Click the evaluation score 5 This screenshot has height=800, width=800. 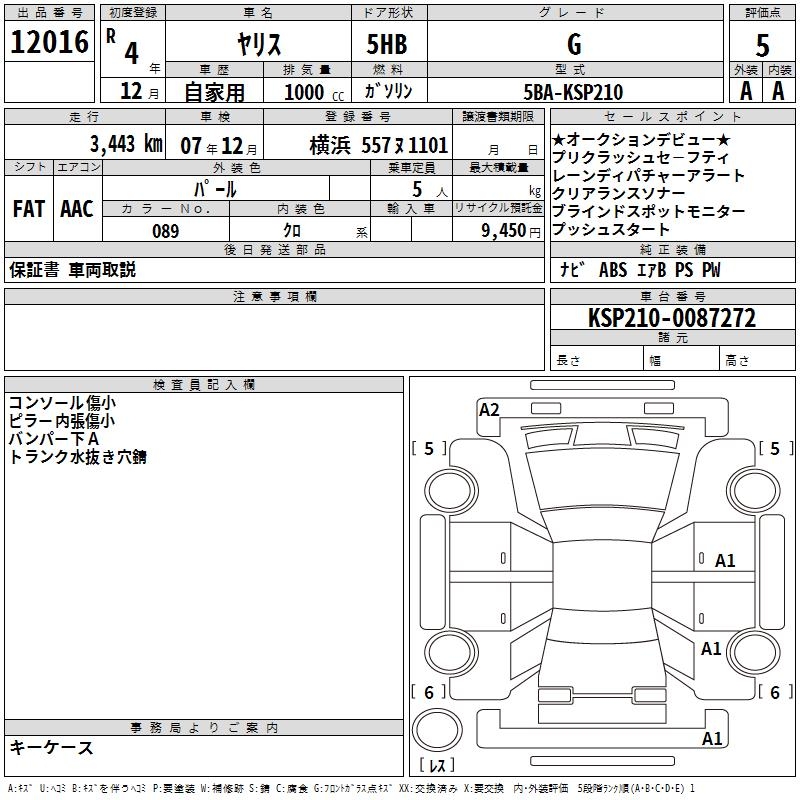762,46
